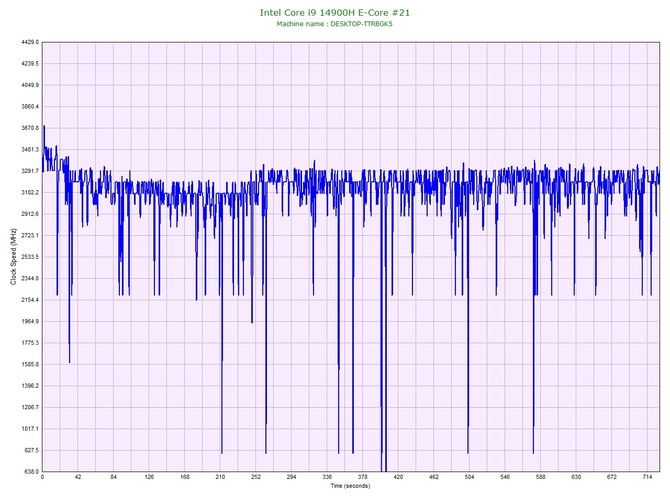Viewport: 670px width, 503px height.
Task: Click the 3860.4 y-axis value
Action: click(x=30, y=107)
